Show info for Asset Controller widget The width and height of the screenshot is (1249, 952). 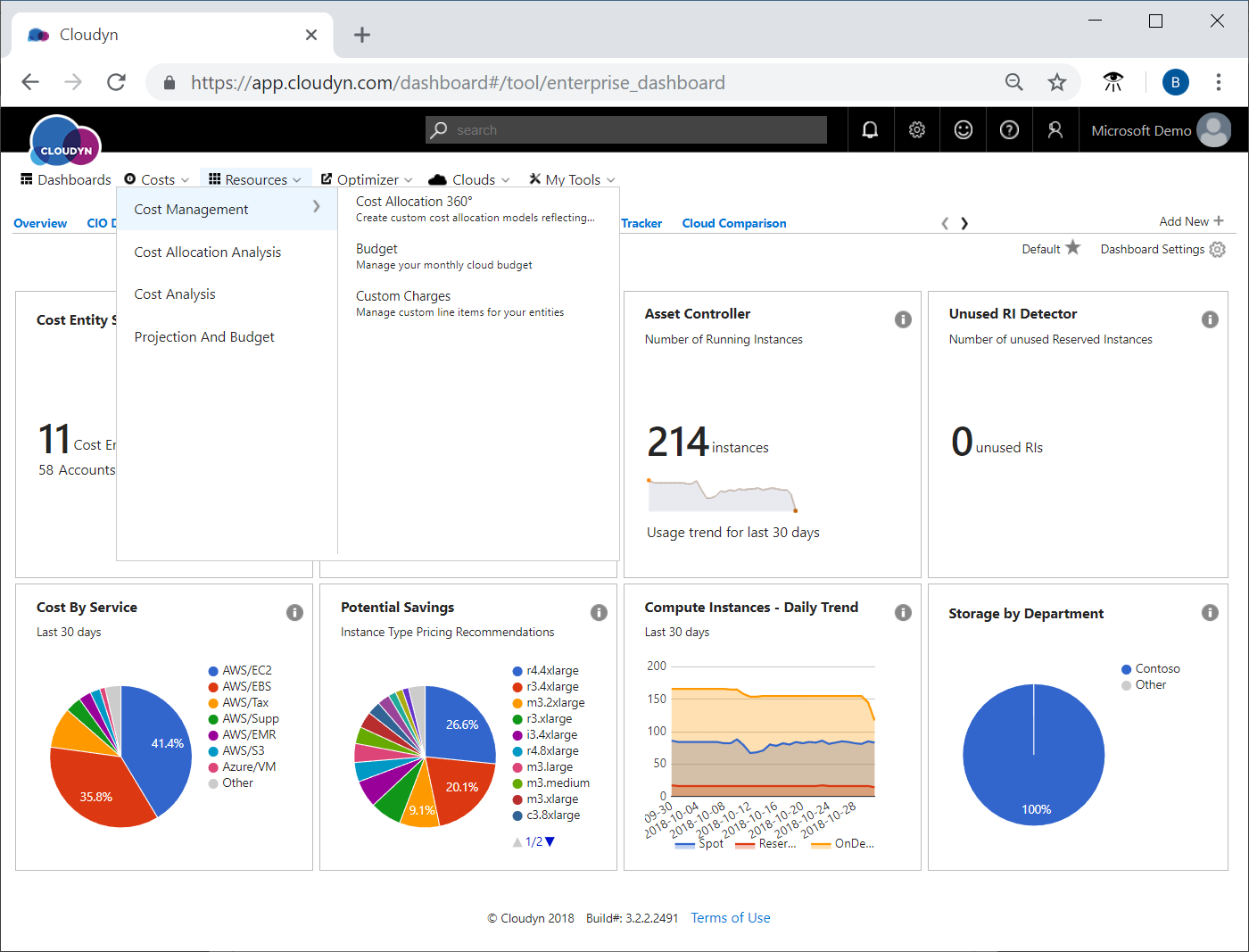(903, 319)
